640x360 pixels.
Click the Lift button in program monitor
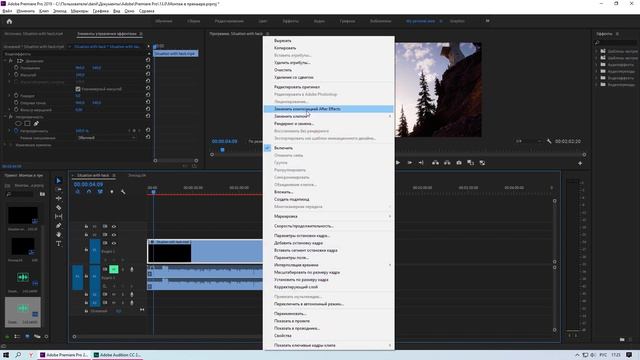coord(436,162)
